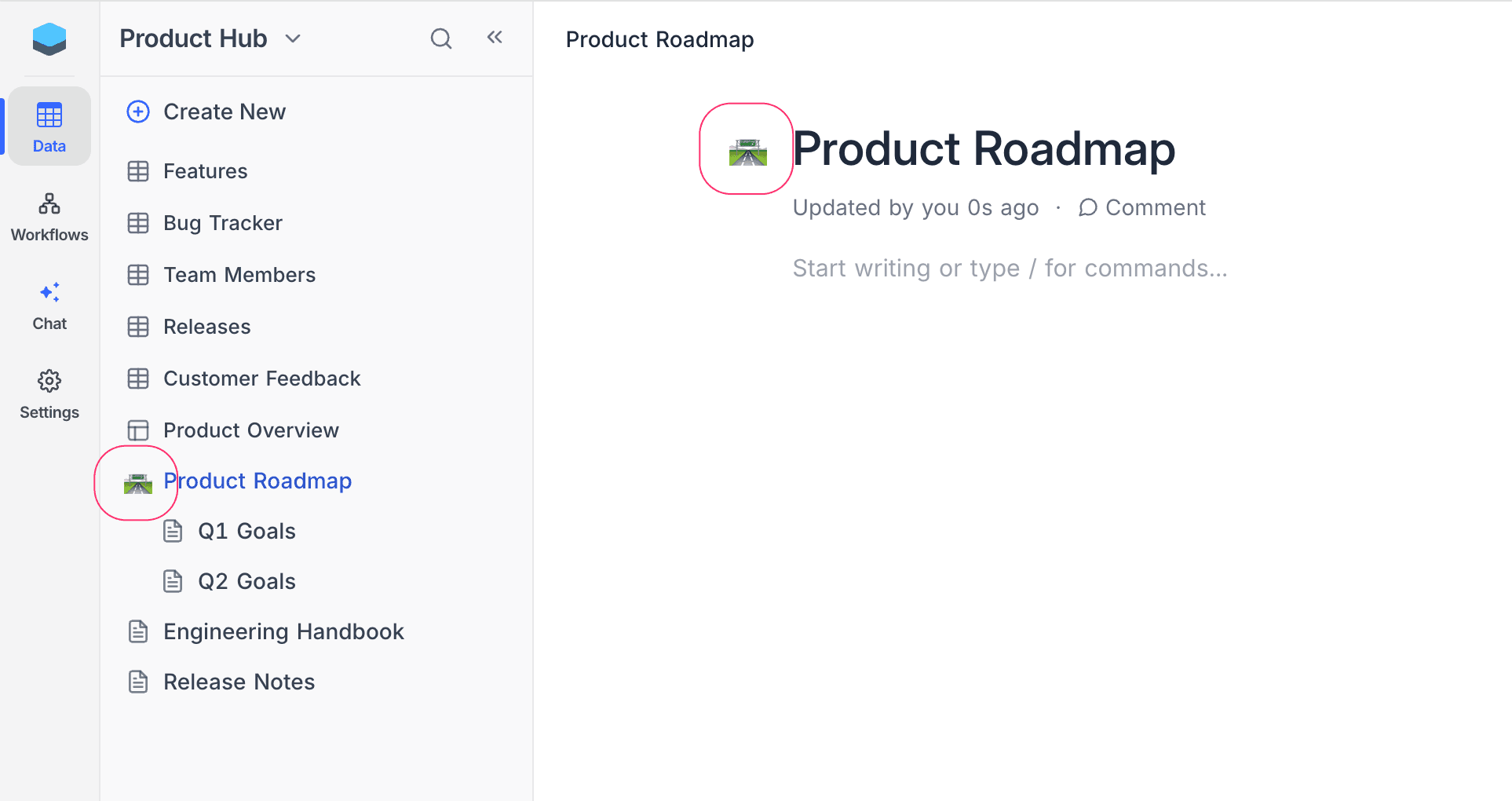Open Comment on the Product Roadmap page
The height and width of the screenshot is (801, 1512).
point(1142,207)
